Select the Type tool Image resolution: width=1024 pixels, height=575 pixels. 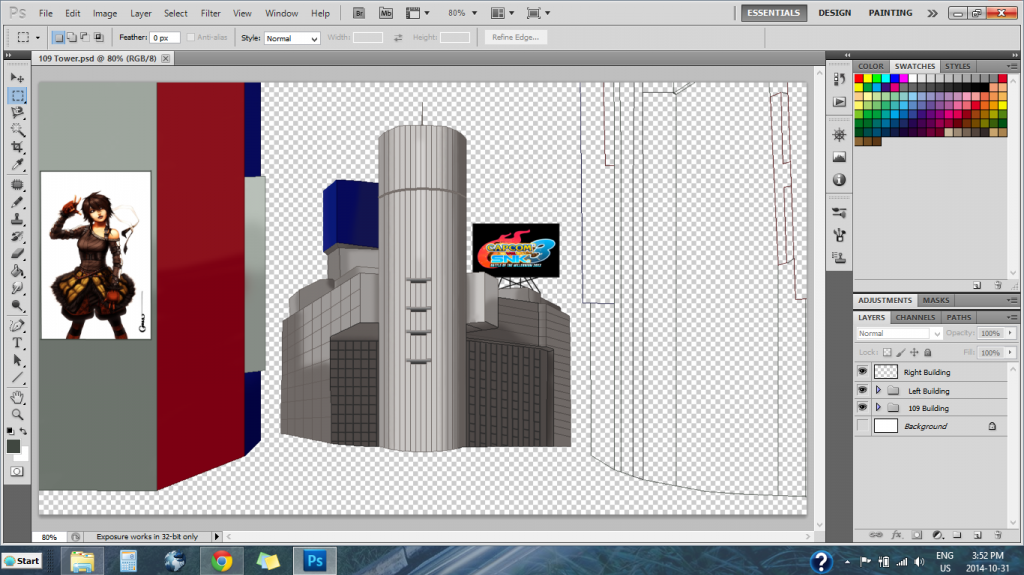pos(17,342)
